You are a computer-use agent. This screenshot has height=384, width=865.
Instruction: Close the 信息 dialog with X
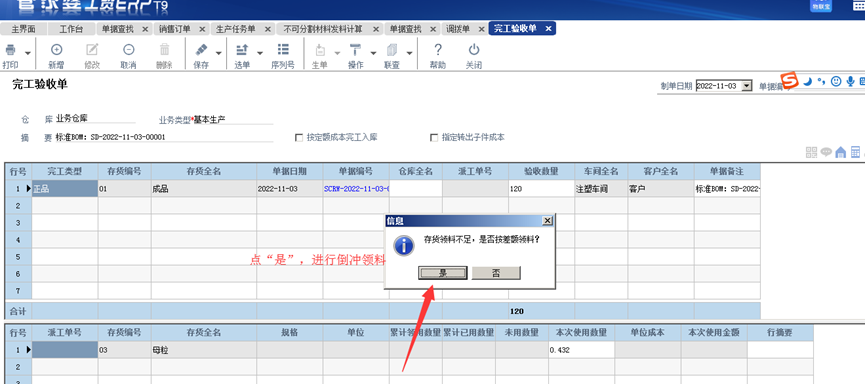(547, 221)
